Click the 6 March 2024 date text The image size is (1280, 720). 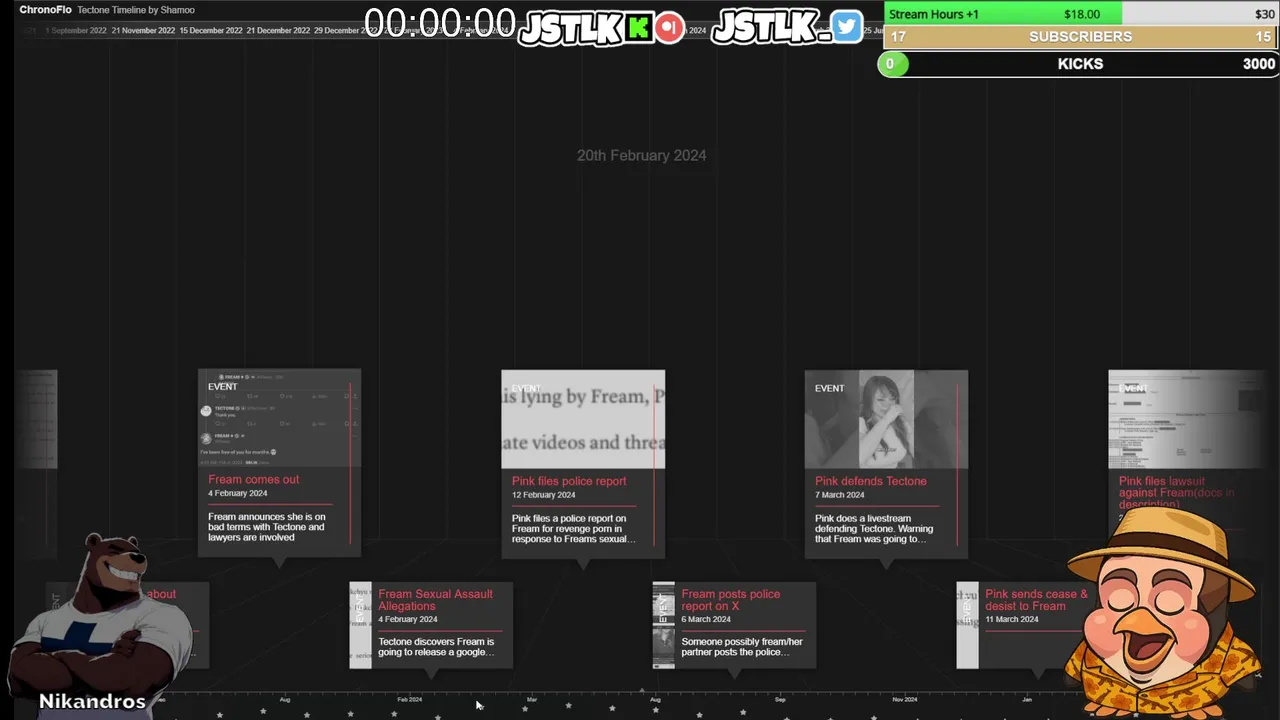[x=706, y=619]
